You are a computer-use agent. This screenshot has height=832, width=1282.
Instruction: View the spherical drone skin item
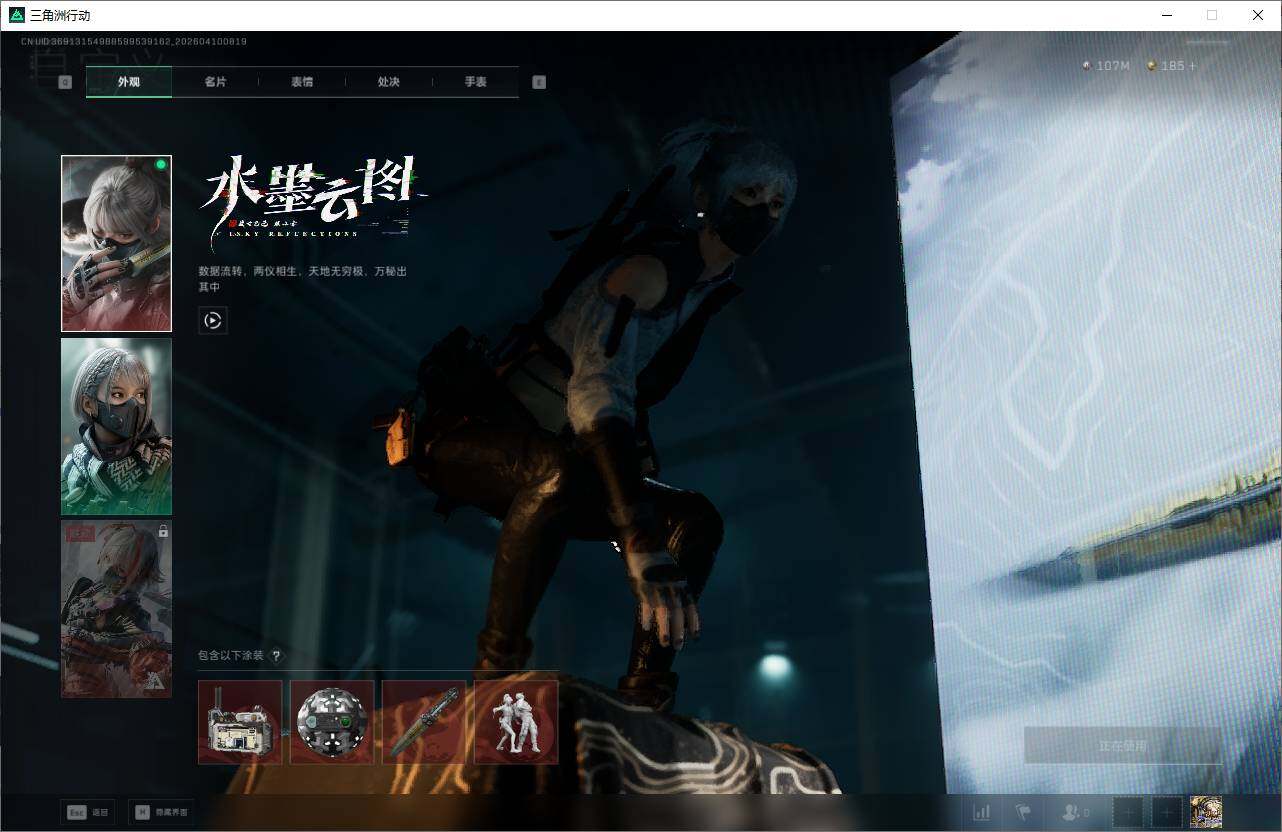click(x=332, y=722)
